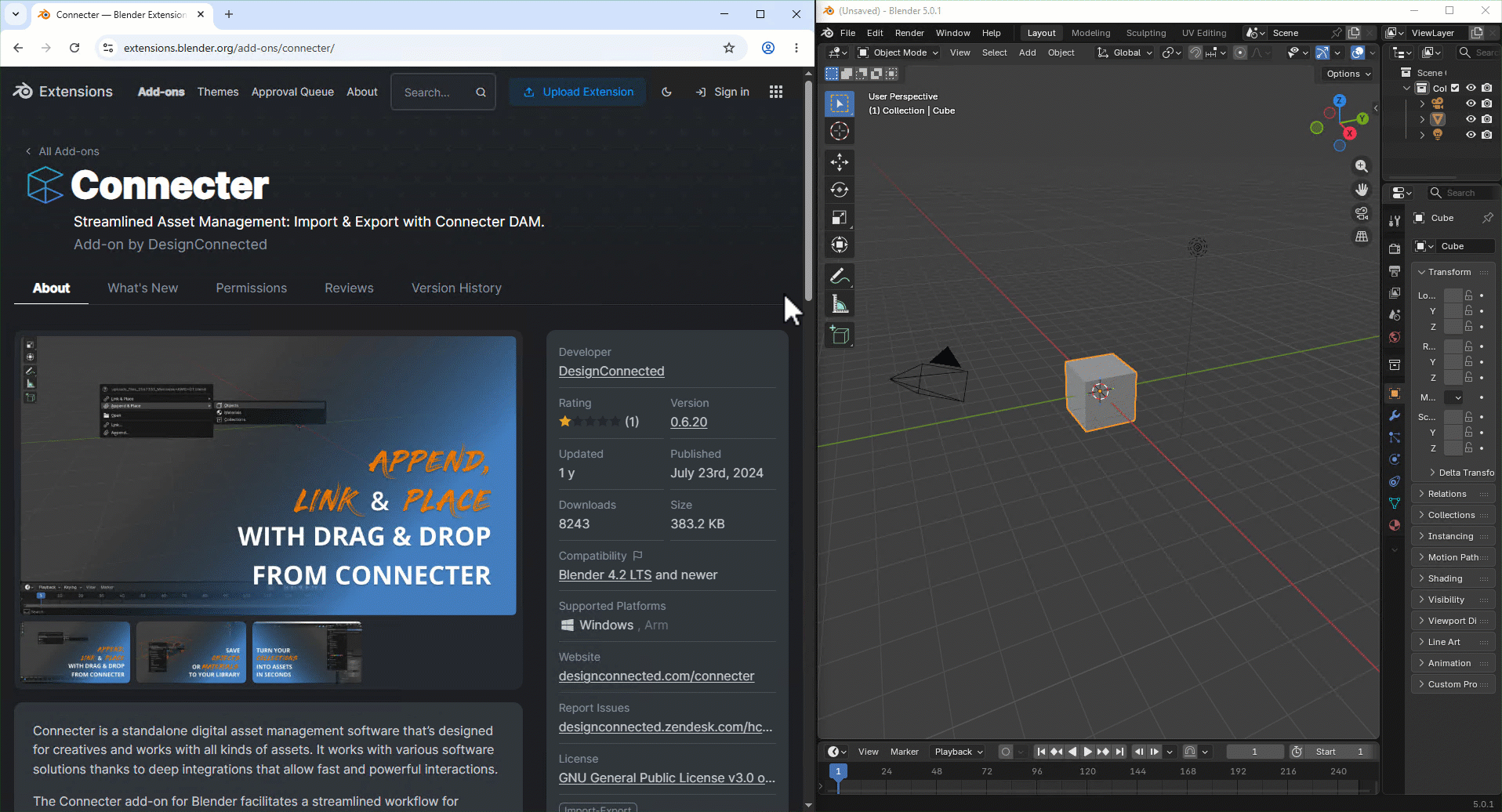Click the viewport zoom magnifier icon
The image size is (1502, 812).
click(x=1362, y=166)
